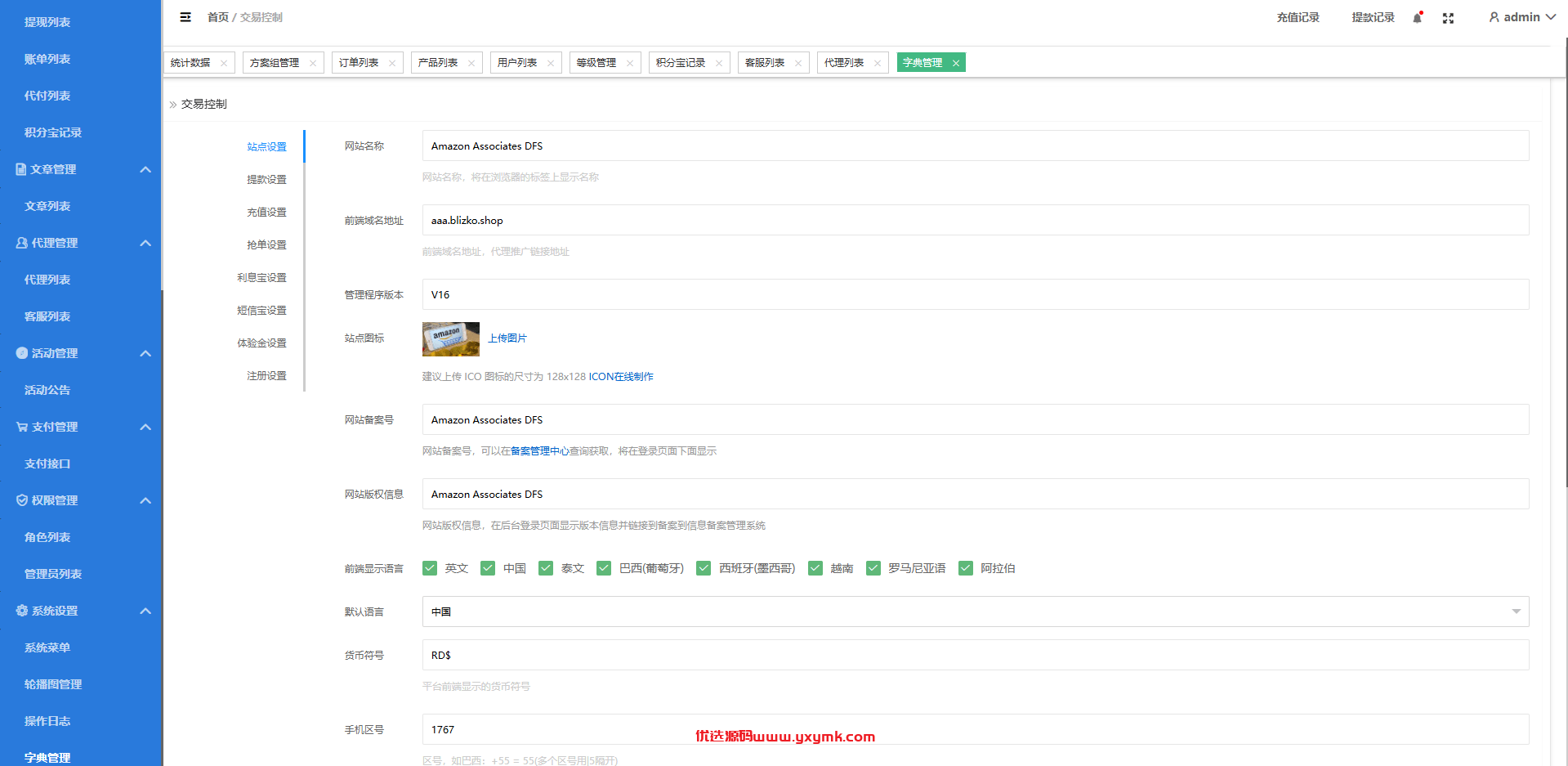This screenshot has height=766, width=1568.
Task: Click the admin user avatar icon
Action: pos(1494,17)
